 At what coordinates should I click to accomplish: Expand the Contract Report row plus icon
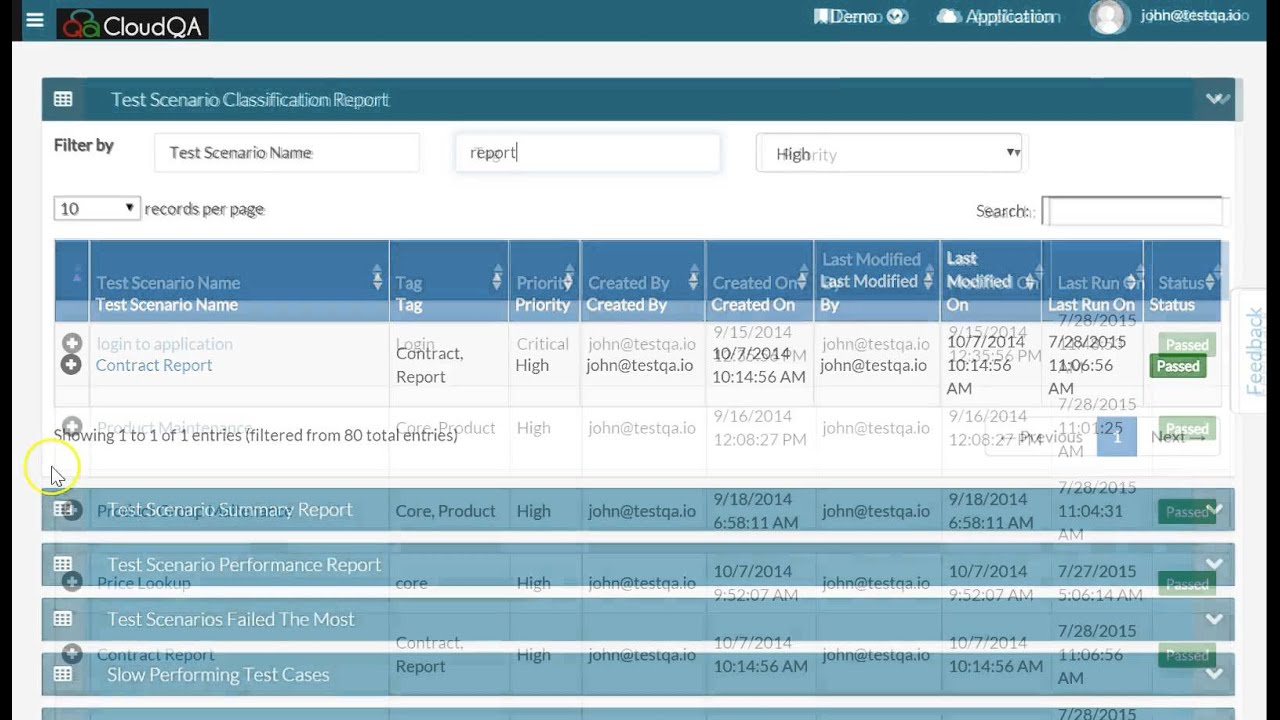pos(71,365)
